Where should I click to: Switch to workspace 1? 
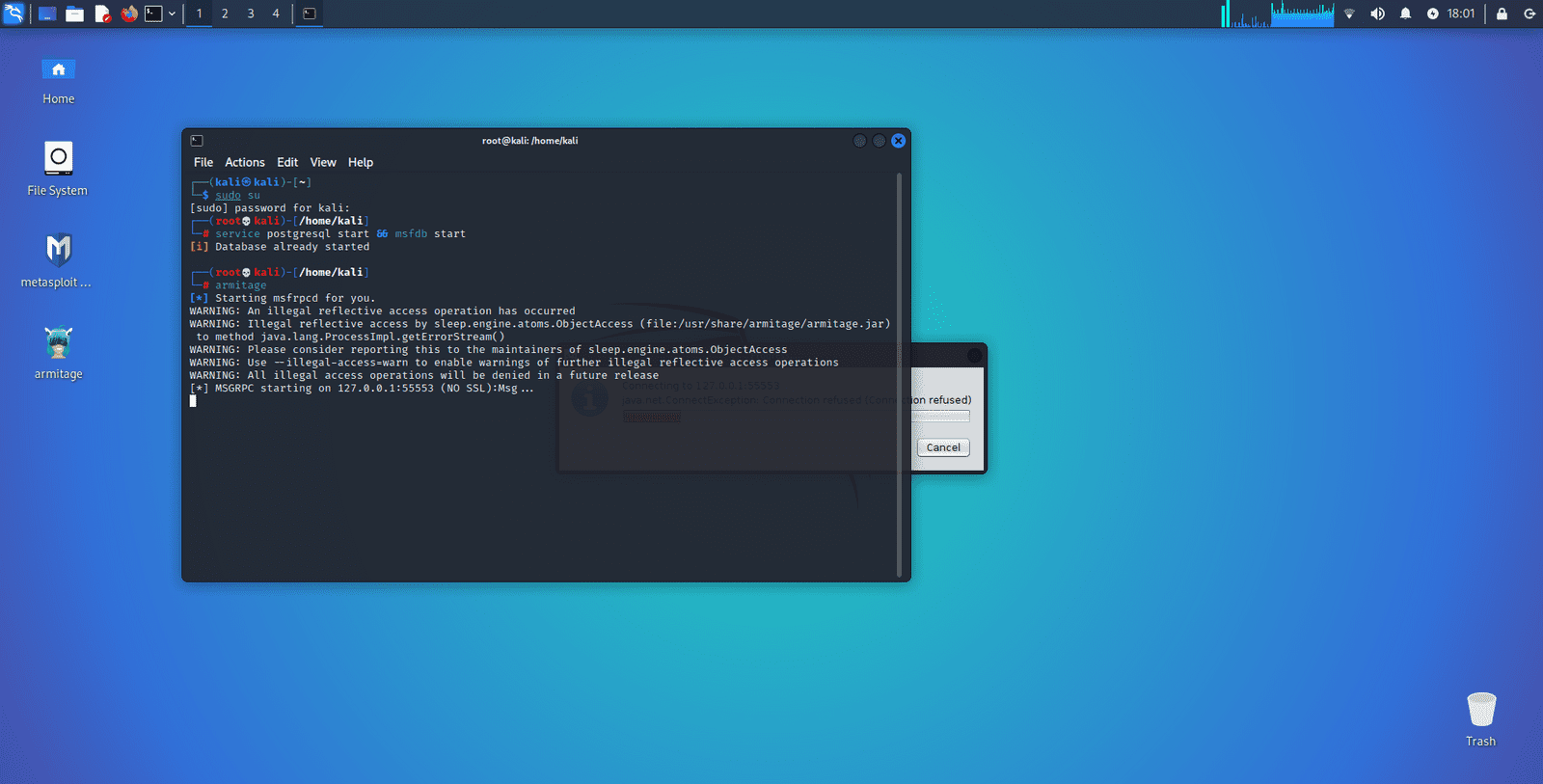[200, 14]
